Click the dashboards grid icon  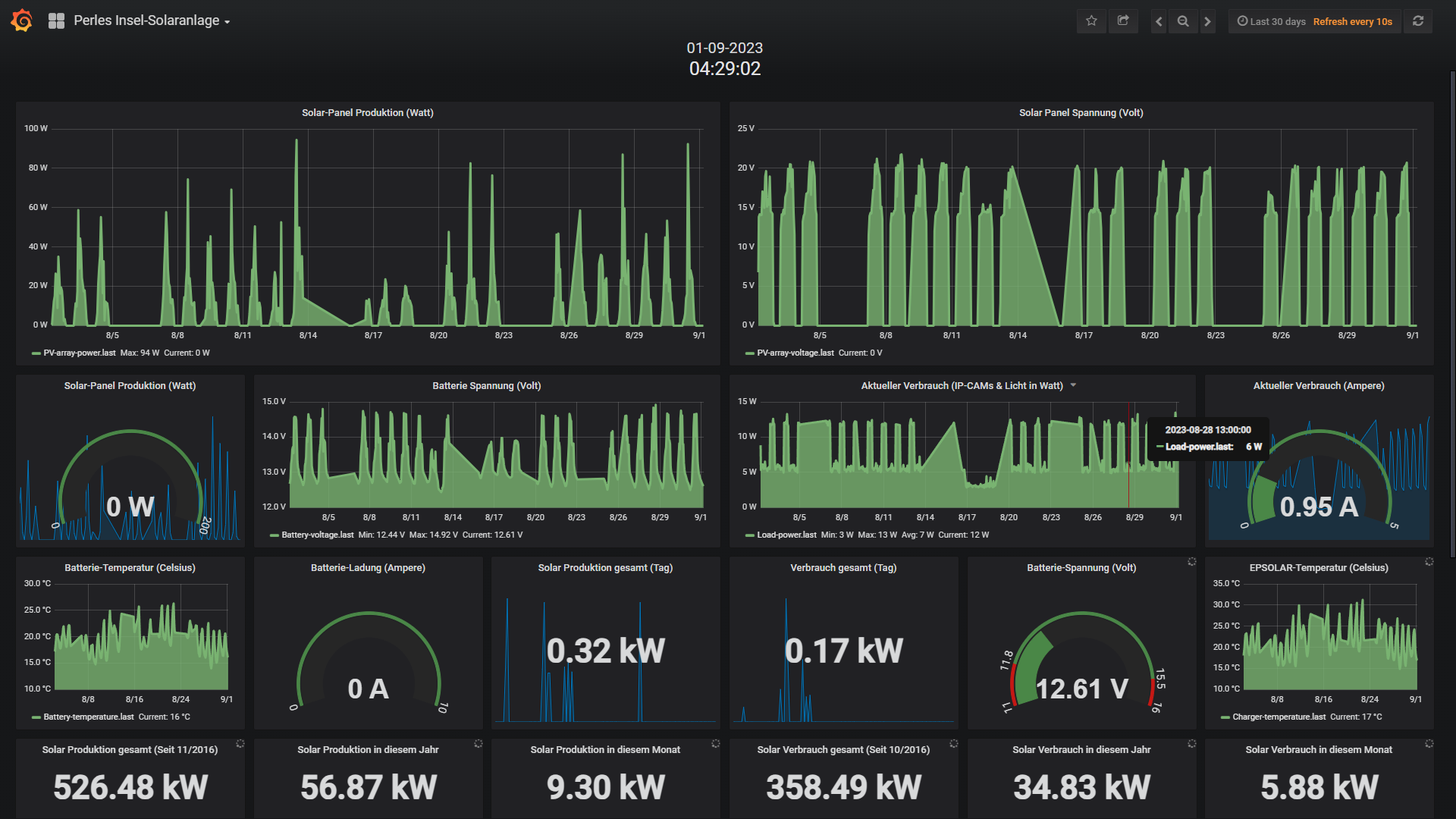click(x=56, y=21)
